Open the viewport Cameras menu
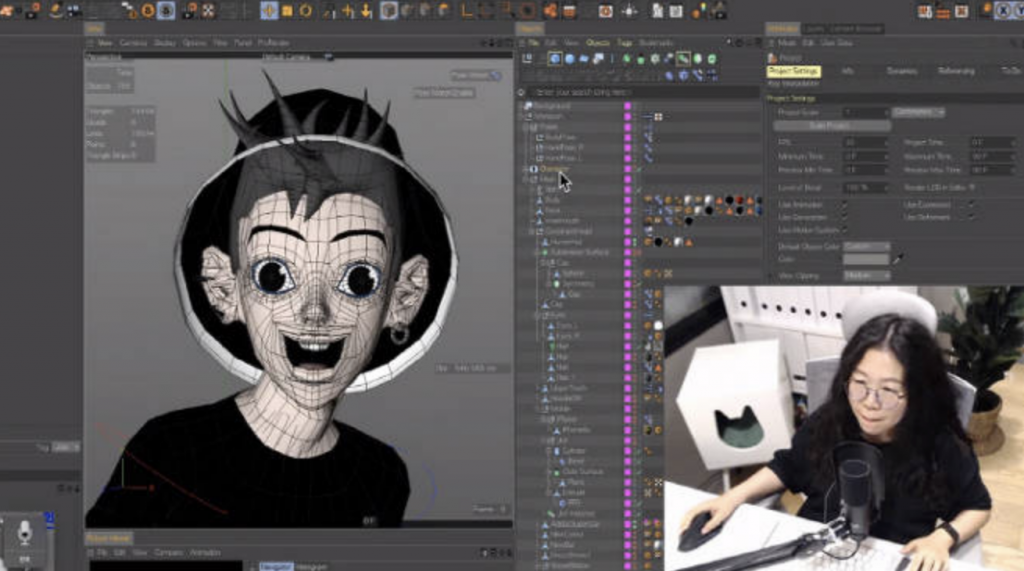 133,42
